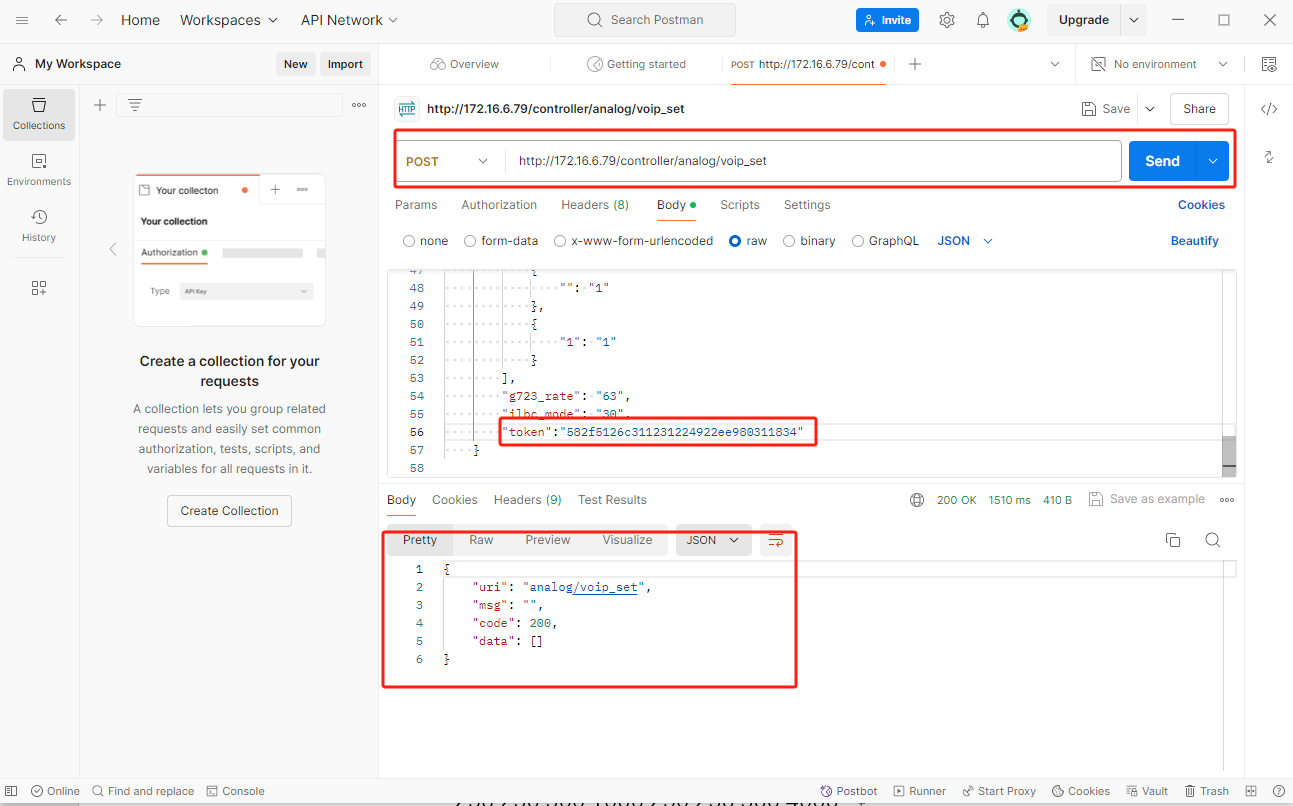Add a new collection with plus icon
Image resolution: width=1293 pixels, height=806 pixels.
coord(100,105)
